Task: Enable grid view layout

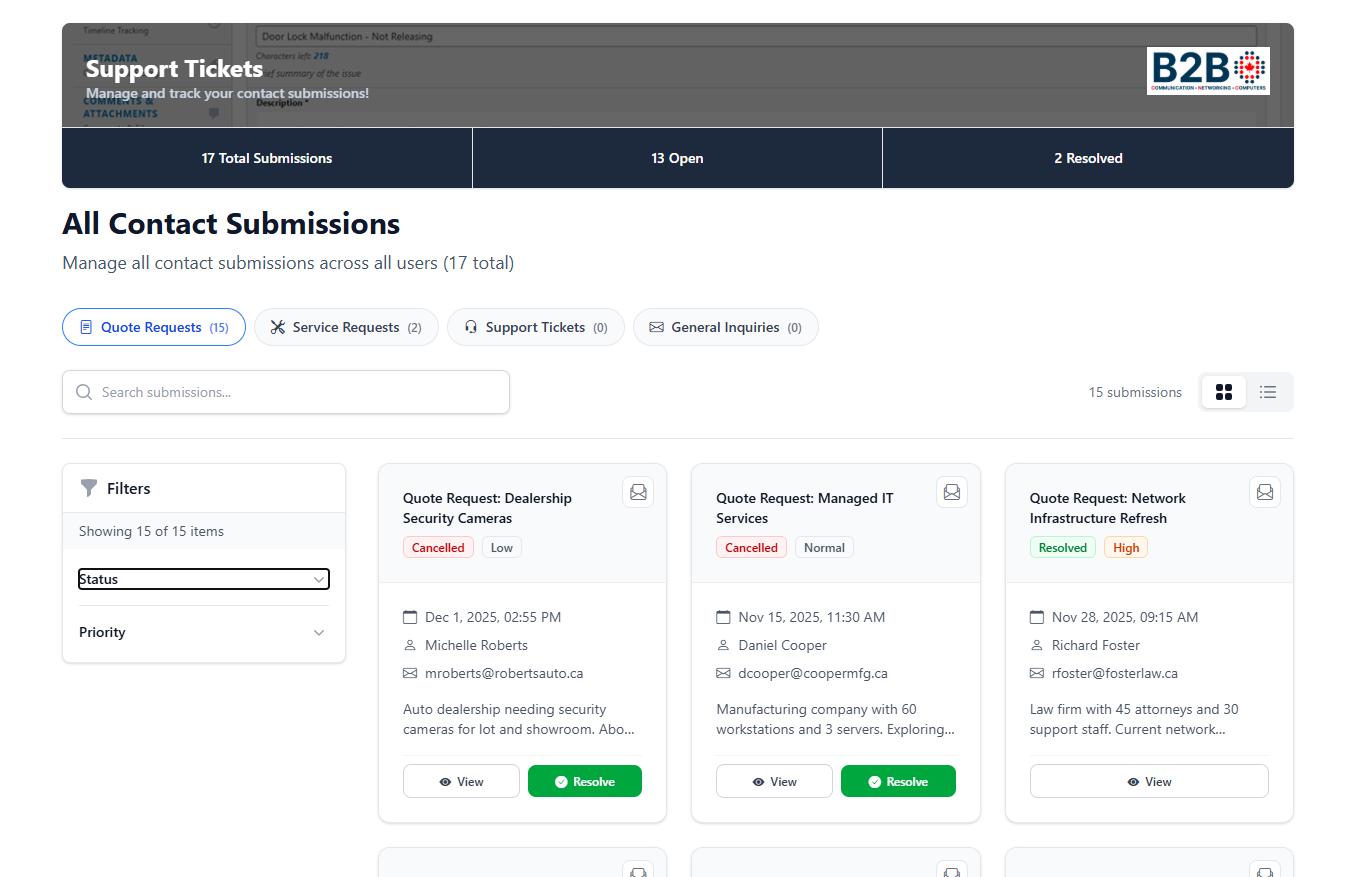Action: [x=1223, y=392]
